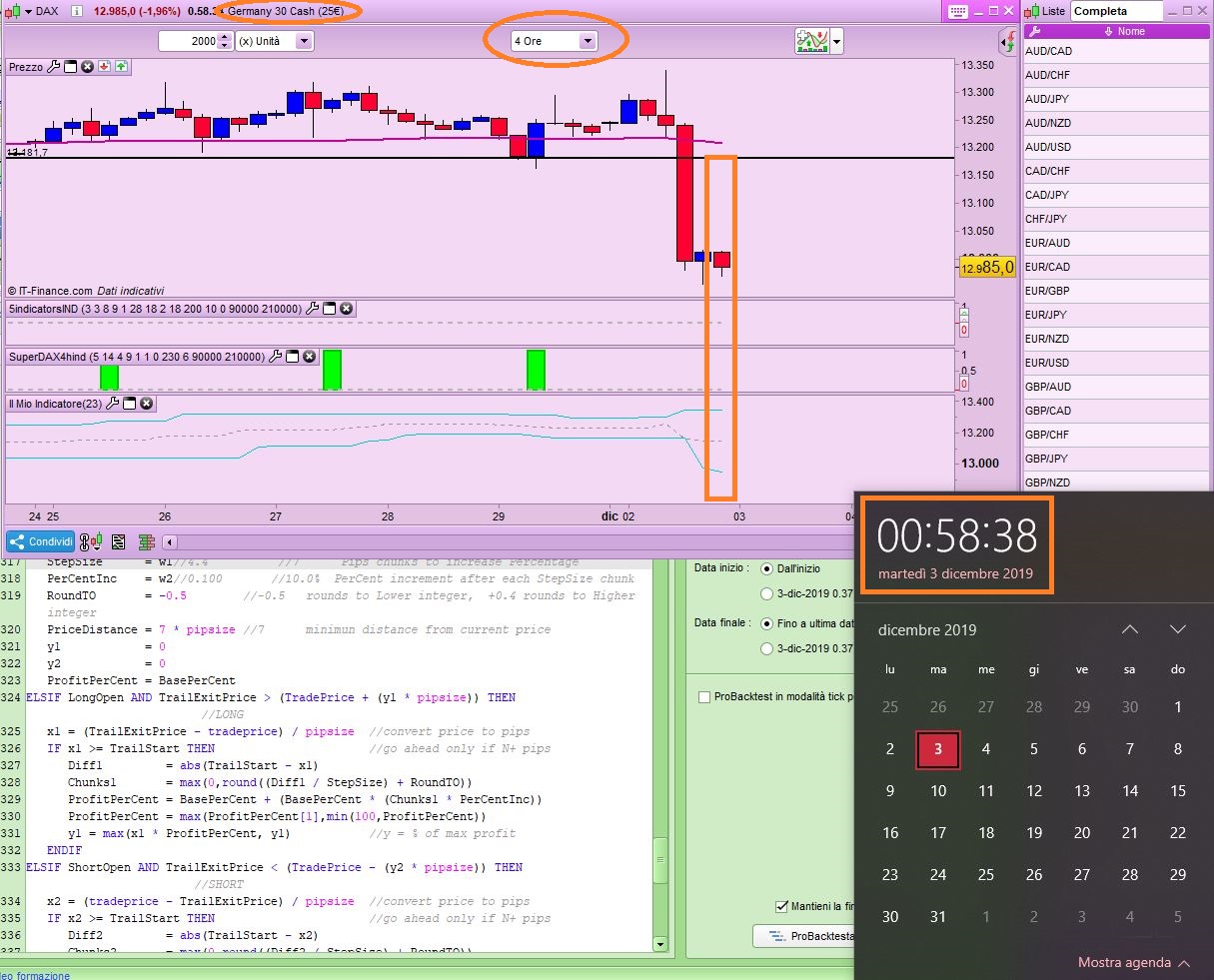Image resolution: width=1214 pixels, height=980 pixels.
Task: Maximize the Il Mio Indicatore panel
Action: pos(129,404)
